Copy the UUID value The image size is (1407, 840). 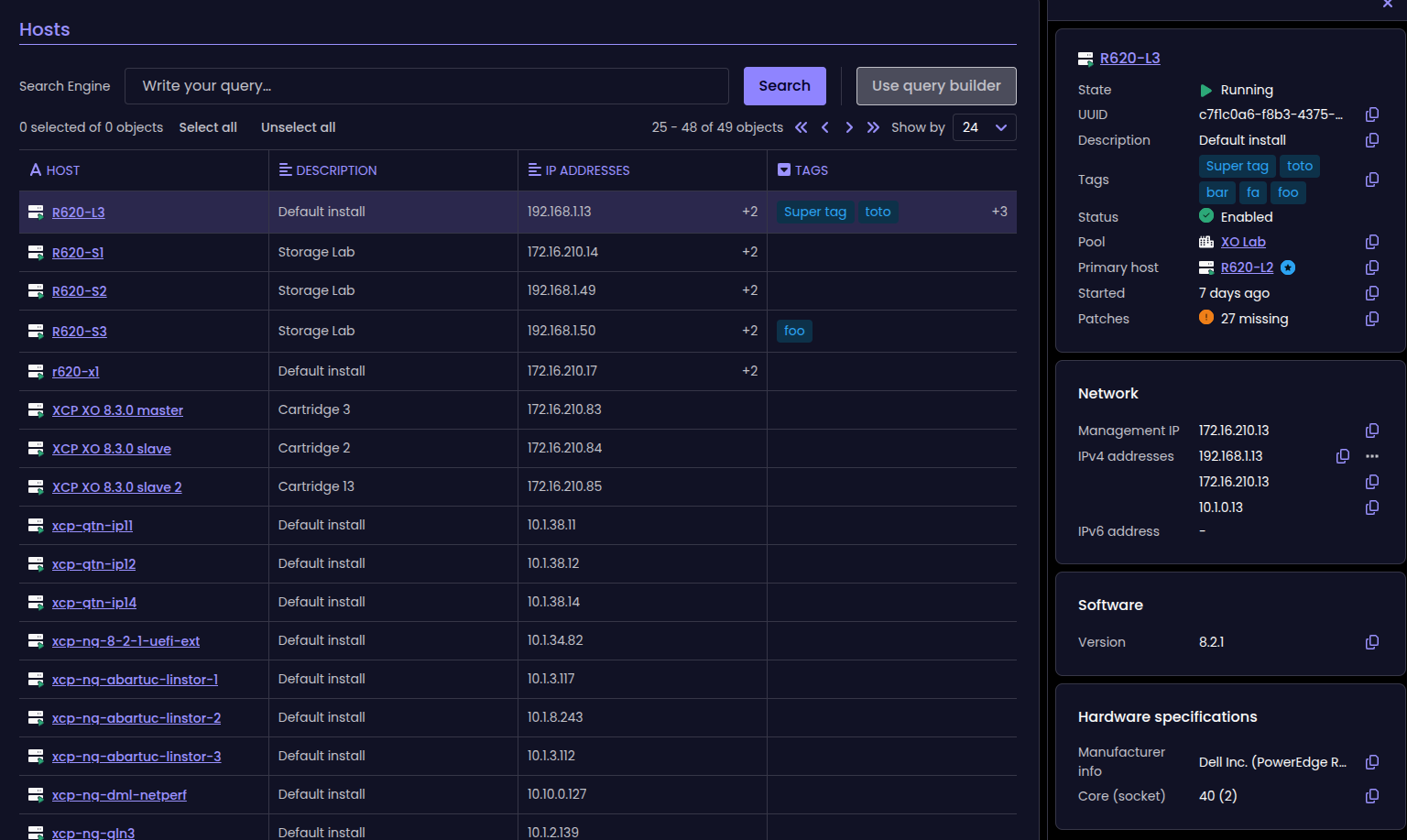click(x=1371, y=115)
